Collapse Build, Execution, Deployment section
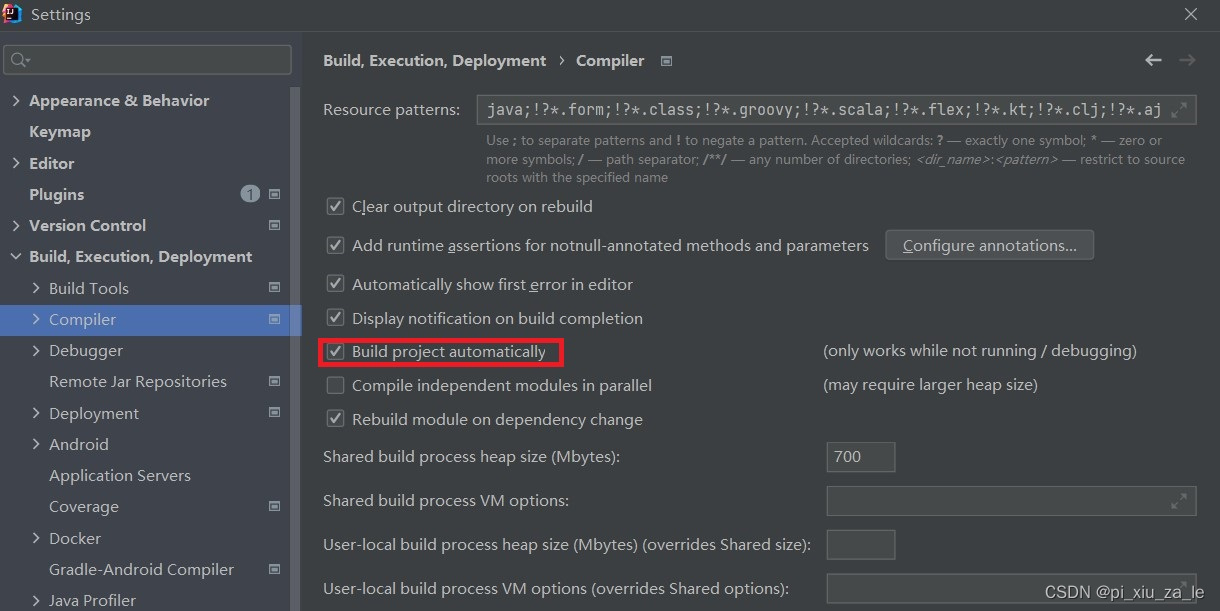This screenshot has height=611, width=1220. click(15, 257)
